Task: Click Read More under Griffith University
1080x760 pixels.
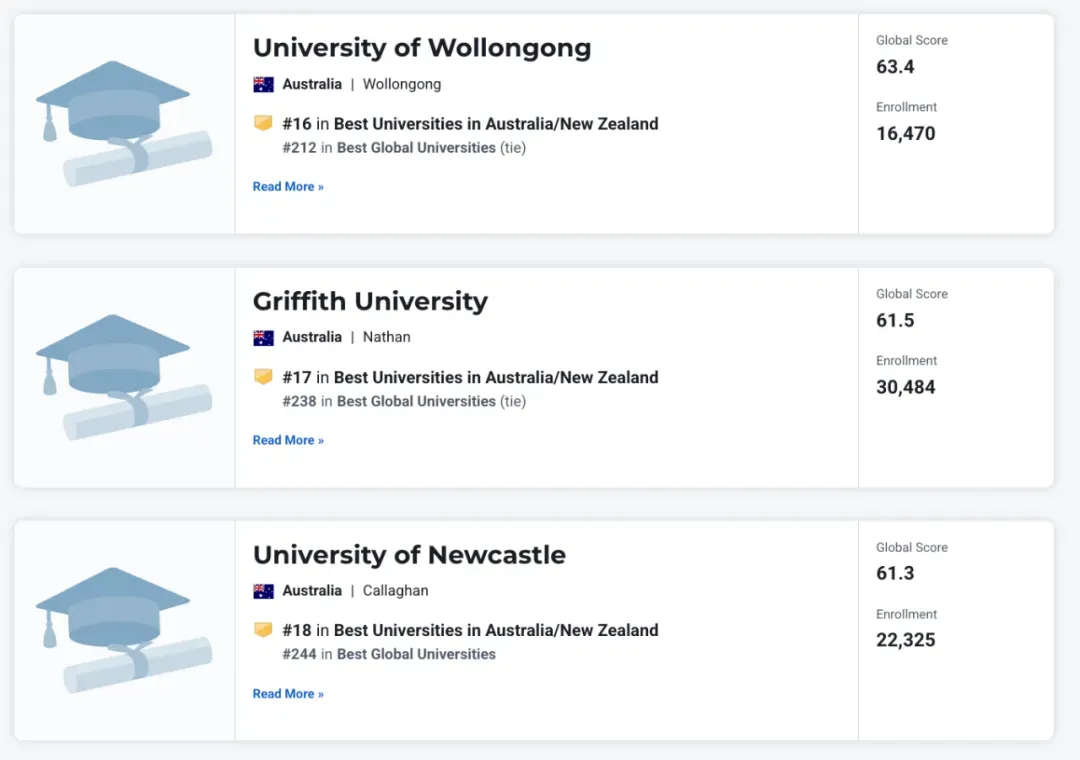Action: coord(288,440)
